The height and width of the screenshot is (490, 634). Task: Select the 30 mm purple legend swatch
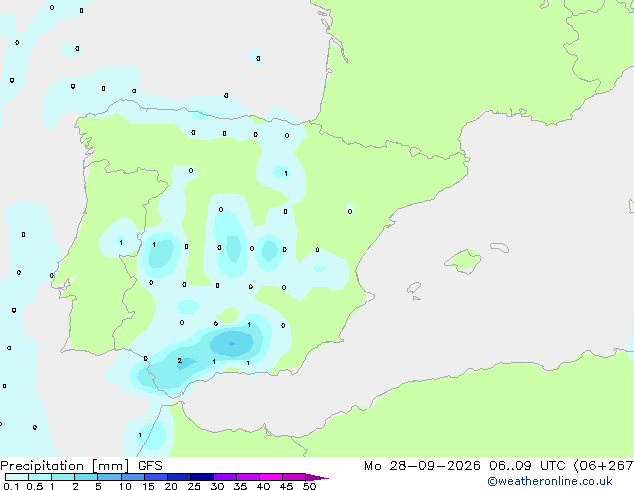(225, 477)
